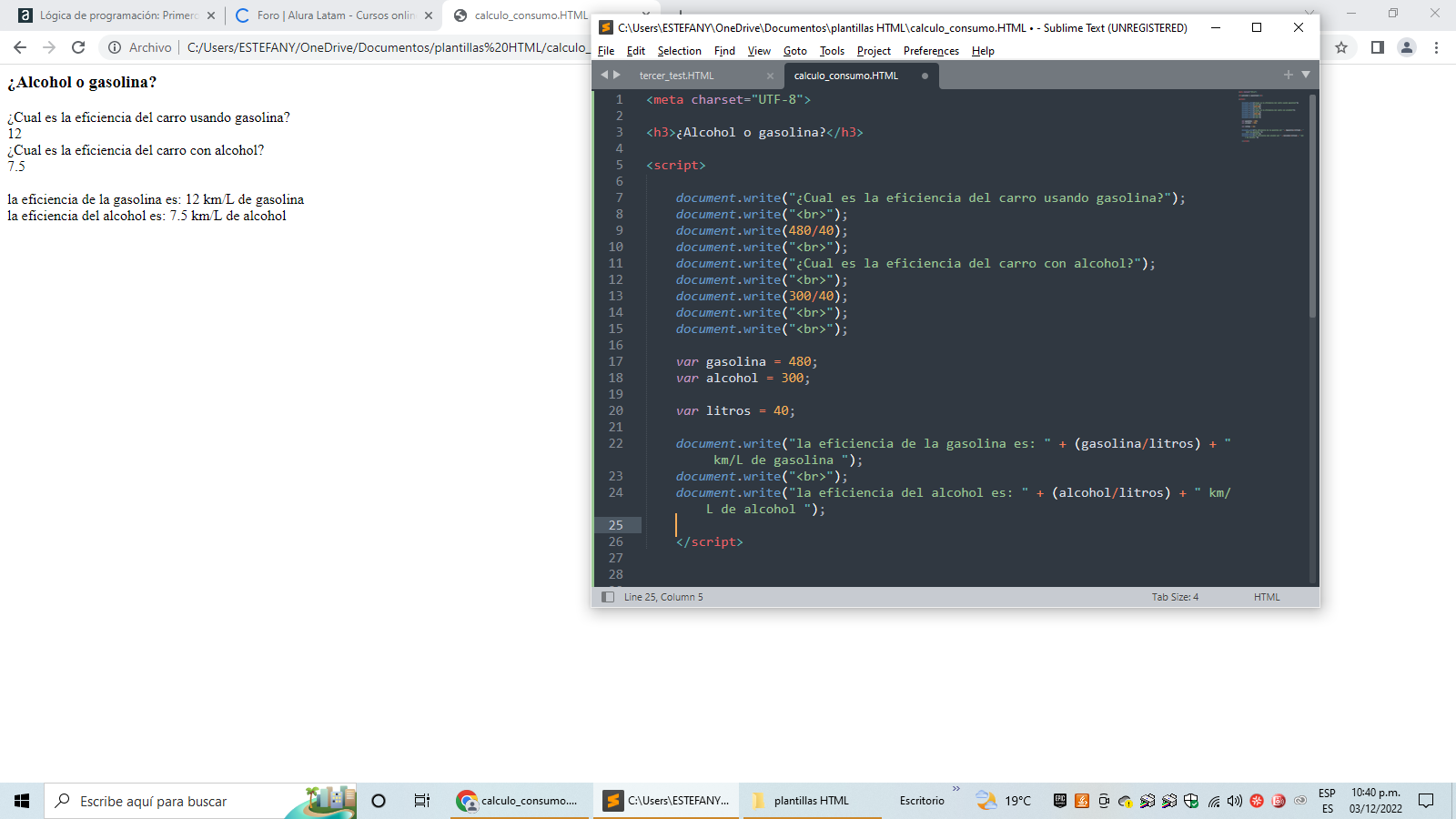Viewport: 1456px width, 819px height.
Task: Open the tab list dropdown arrow in Sublime
Action: (1306, 75)
